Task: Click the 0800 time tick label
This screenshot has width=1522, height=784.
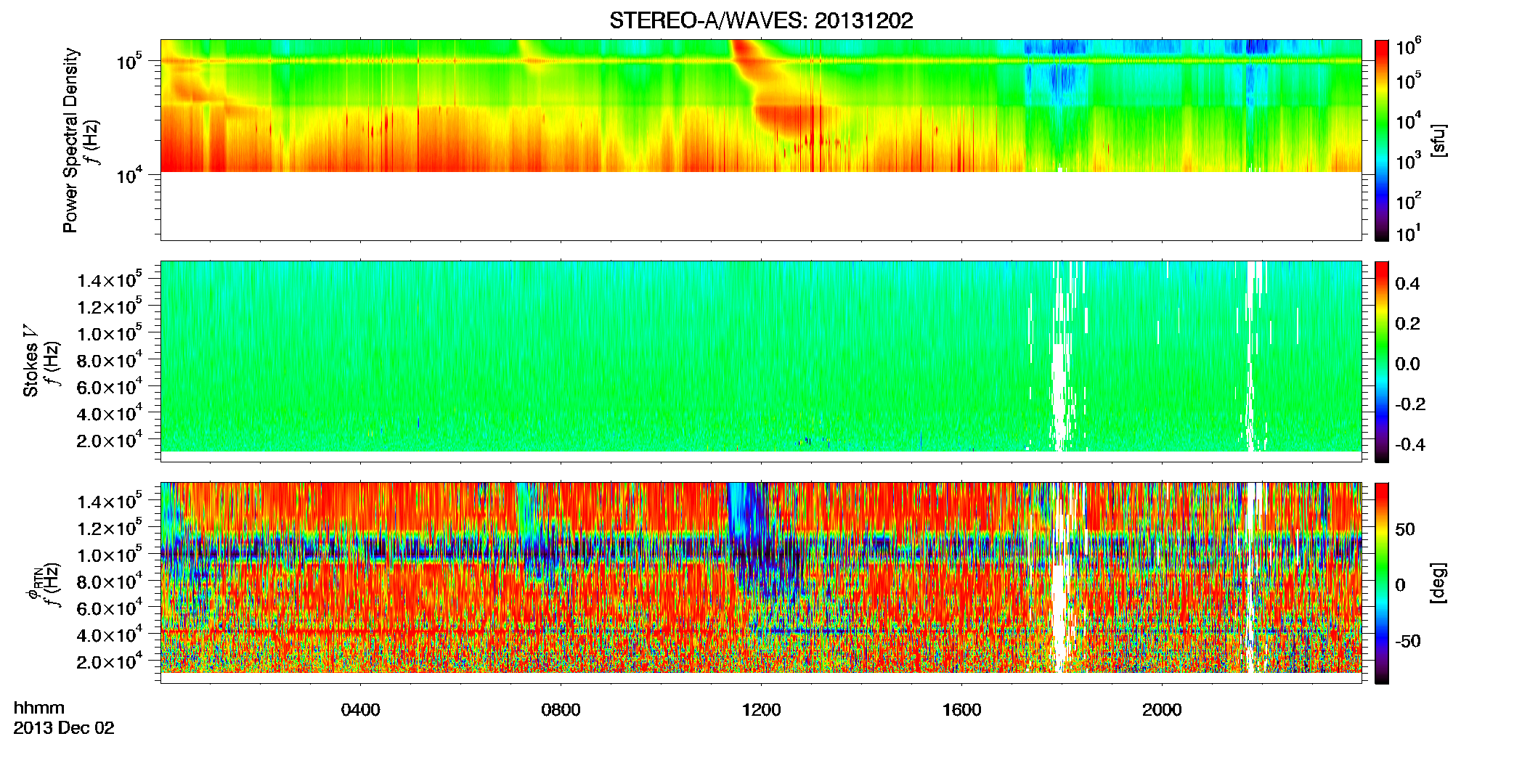Action: tap(561, 710)
